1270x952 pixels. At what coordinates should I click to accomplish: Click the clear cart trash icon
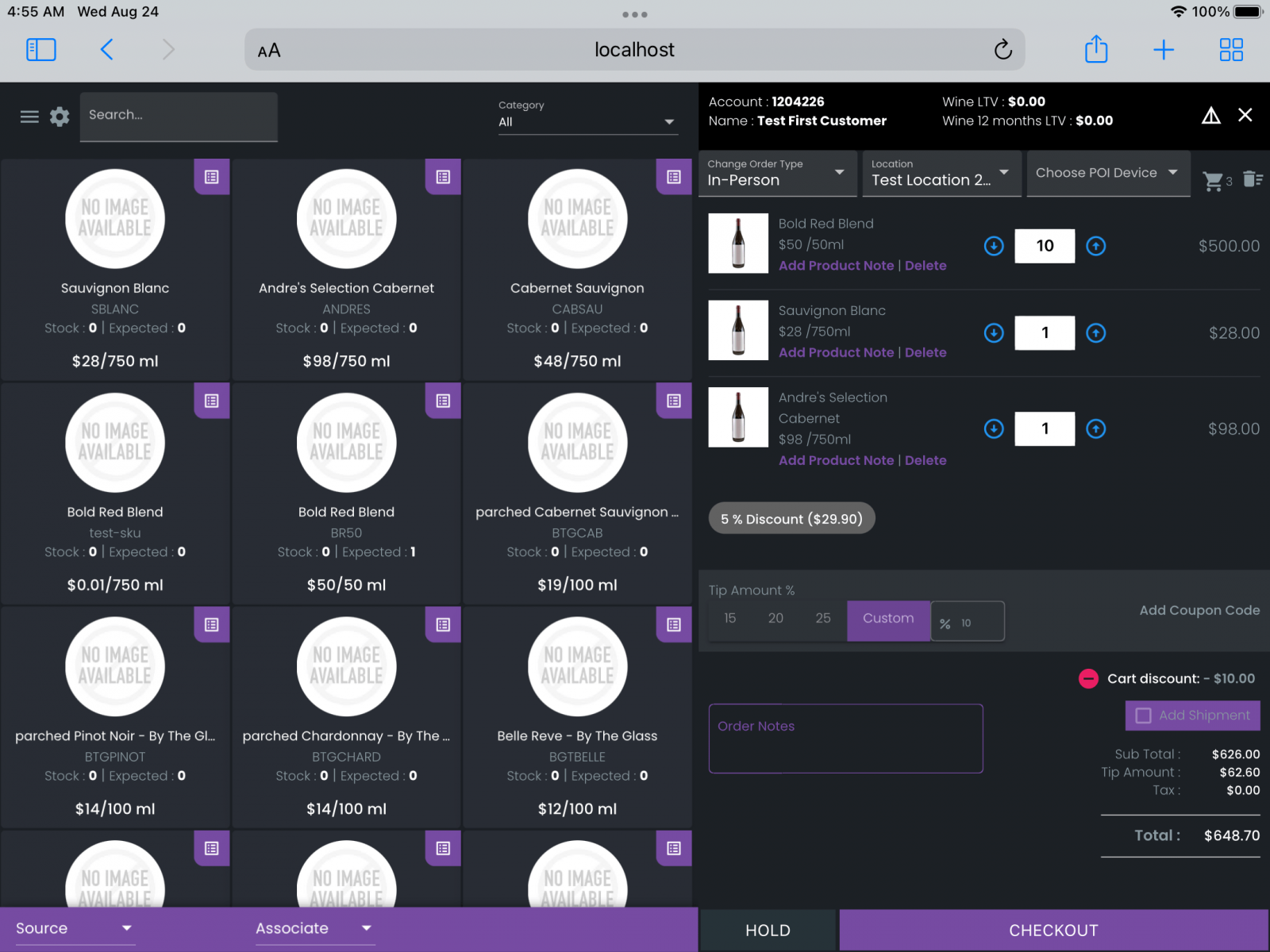tap(1253, 179)
